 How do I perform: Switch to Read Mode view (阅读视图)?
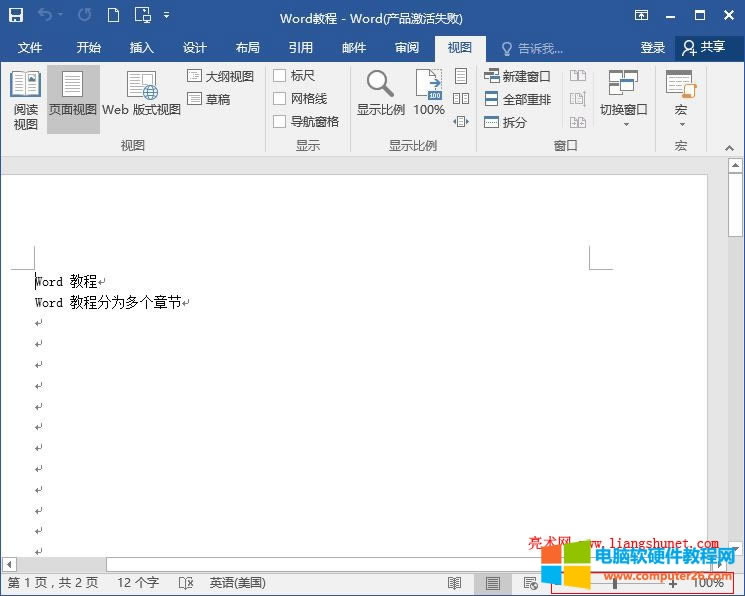click(25, 101)
